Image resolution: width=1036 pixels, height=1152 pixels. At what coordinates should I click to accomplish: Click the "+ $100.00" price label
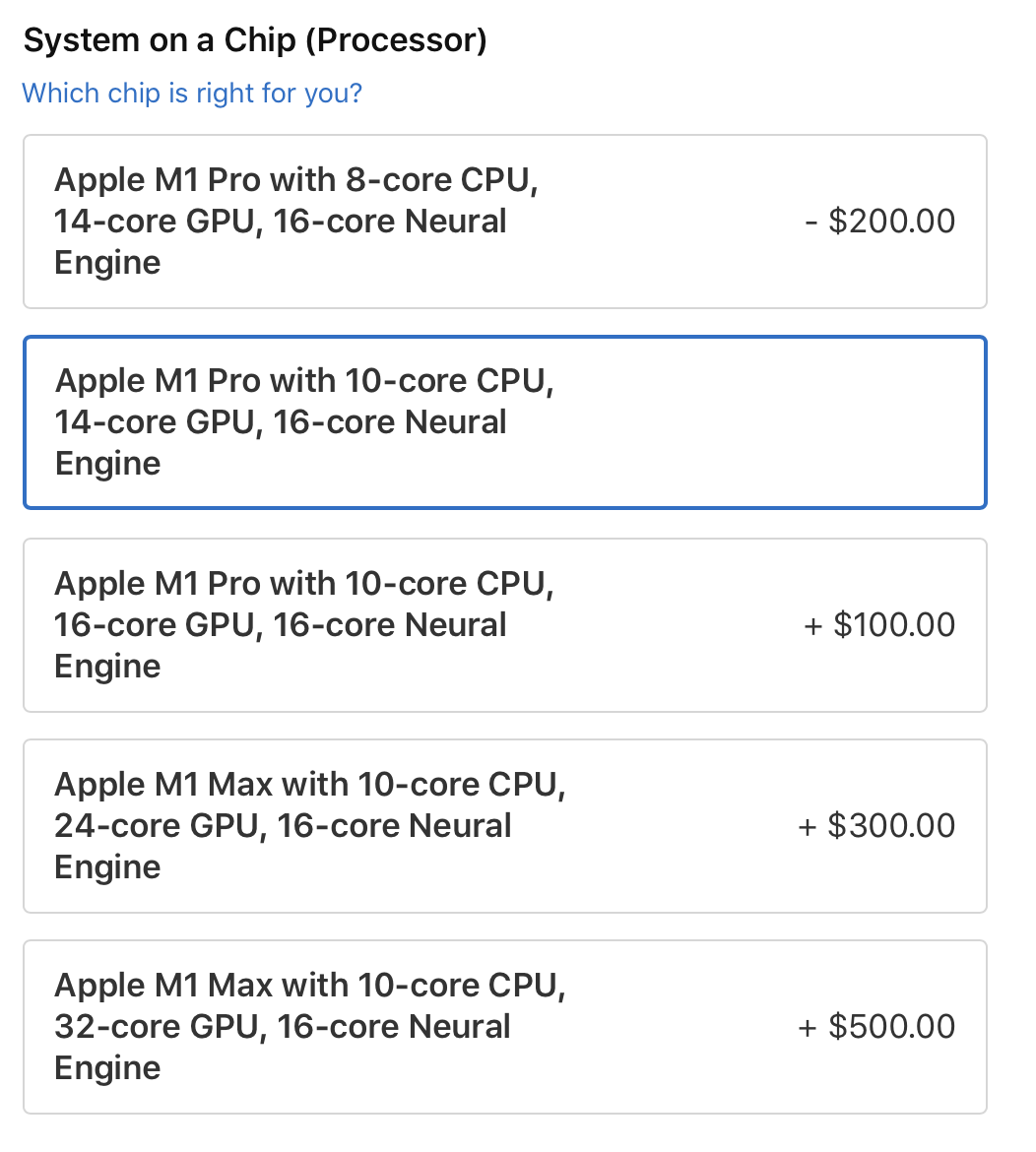pyautogui.click(x=879, y=625)
